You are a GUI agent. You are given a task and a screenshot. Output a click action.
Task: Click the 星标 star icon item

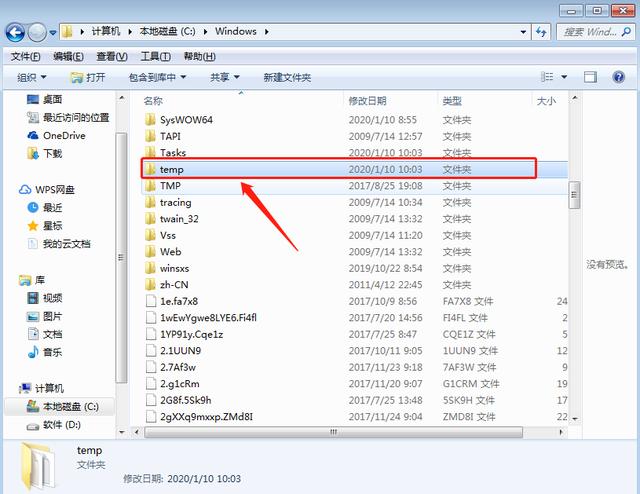tap(33, 226)
